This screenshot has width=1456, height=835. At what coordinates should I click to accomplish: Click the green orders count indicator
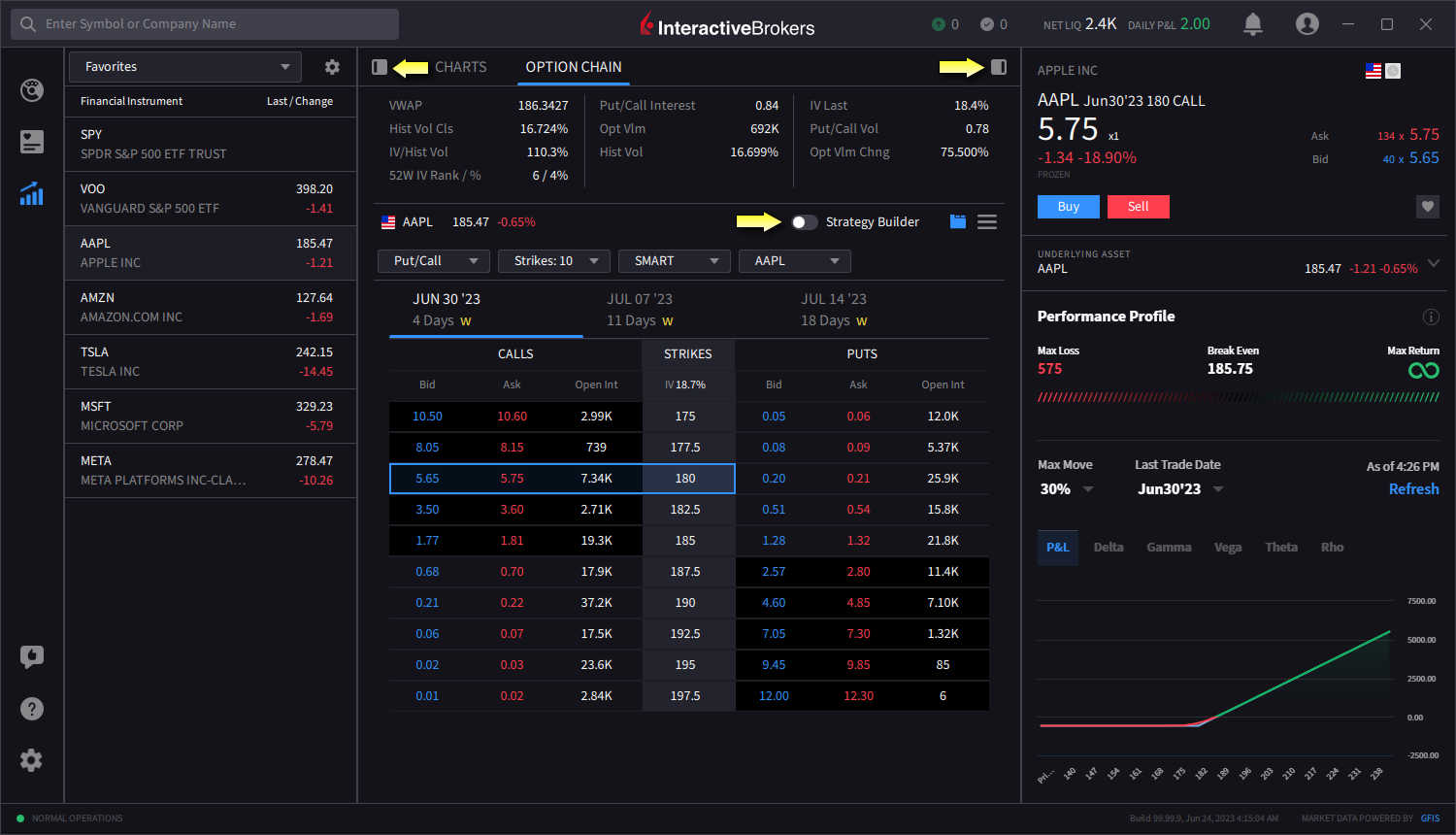[x=945, y=24]
